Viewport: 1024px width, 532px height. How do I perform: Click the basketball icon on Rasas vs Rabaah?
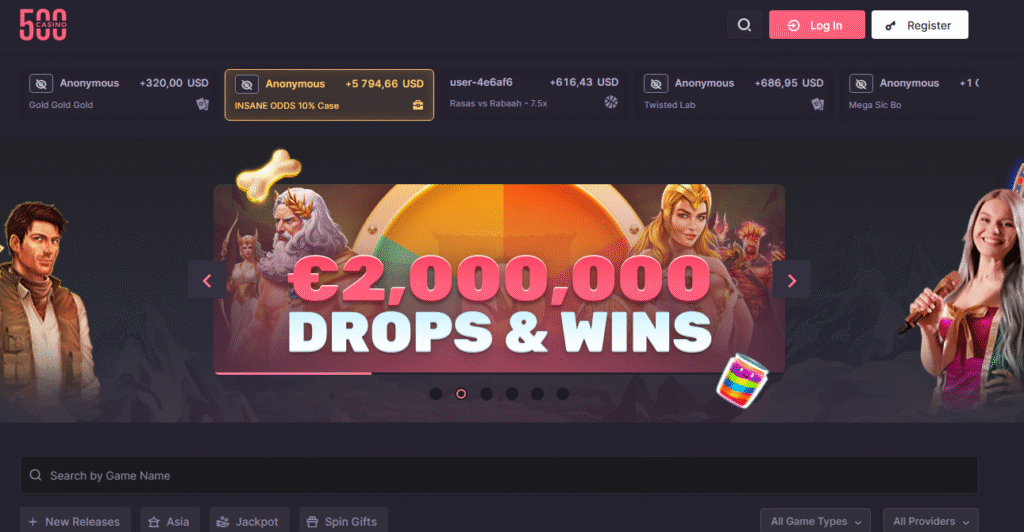(x=611, y=102)
